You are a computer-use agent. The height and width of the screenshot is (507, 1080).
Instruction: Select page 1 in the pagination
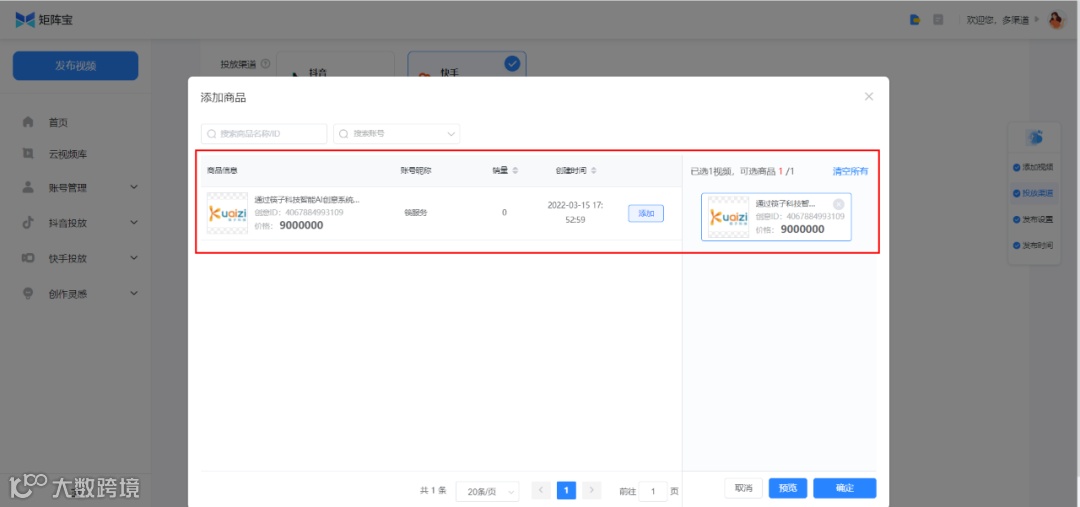(566, 490)
